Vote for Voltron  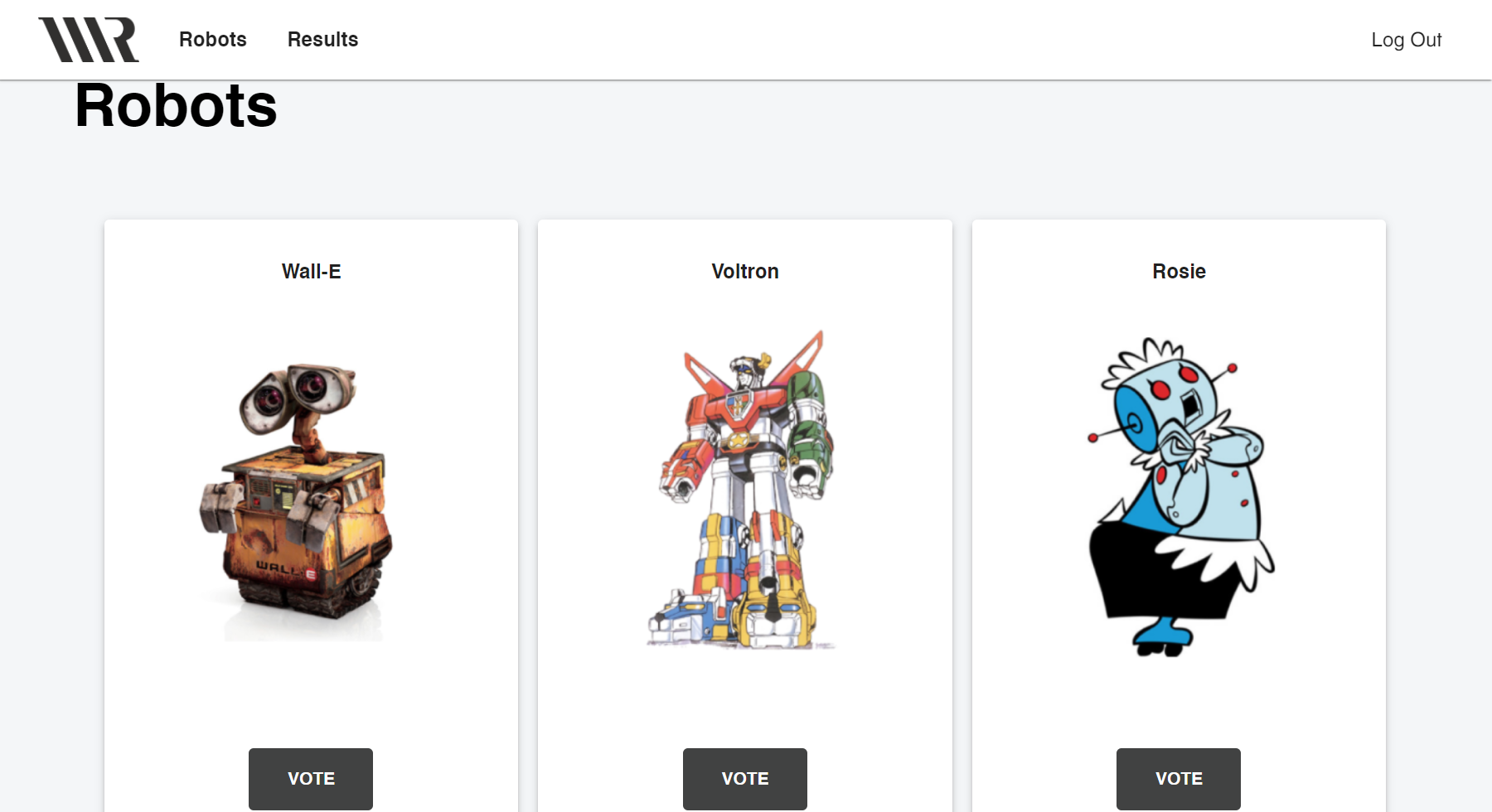click(x=745, y=778)
